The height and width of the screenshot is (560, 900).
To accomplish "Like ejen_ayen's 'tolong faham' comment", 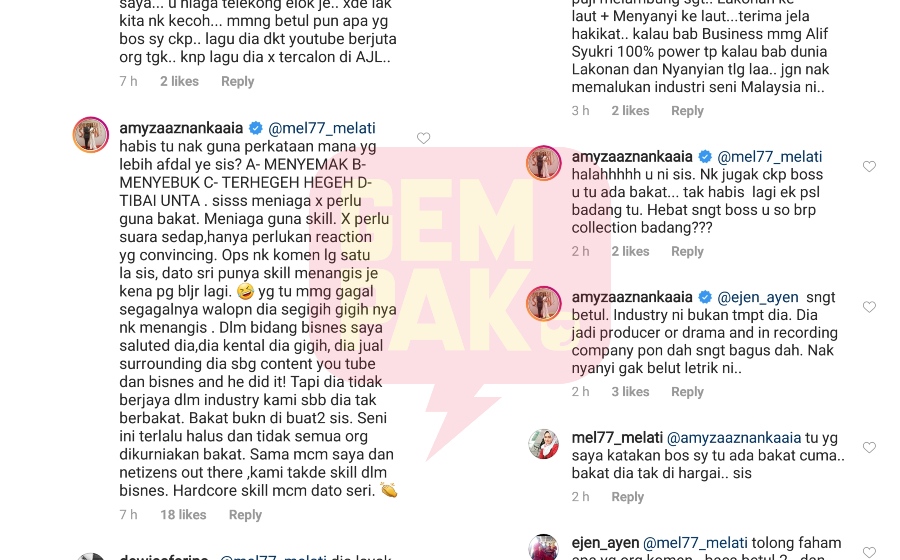I will pyautogui.click(x=870, y=553).
